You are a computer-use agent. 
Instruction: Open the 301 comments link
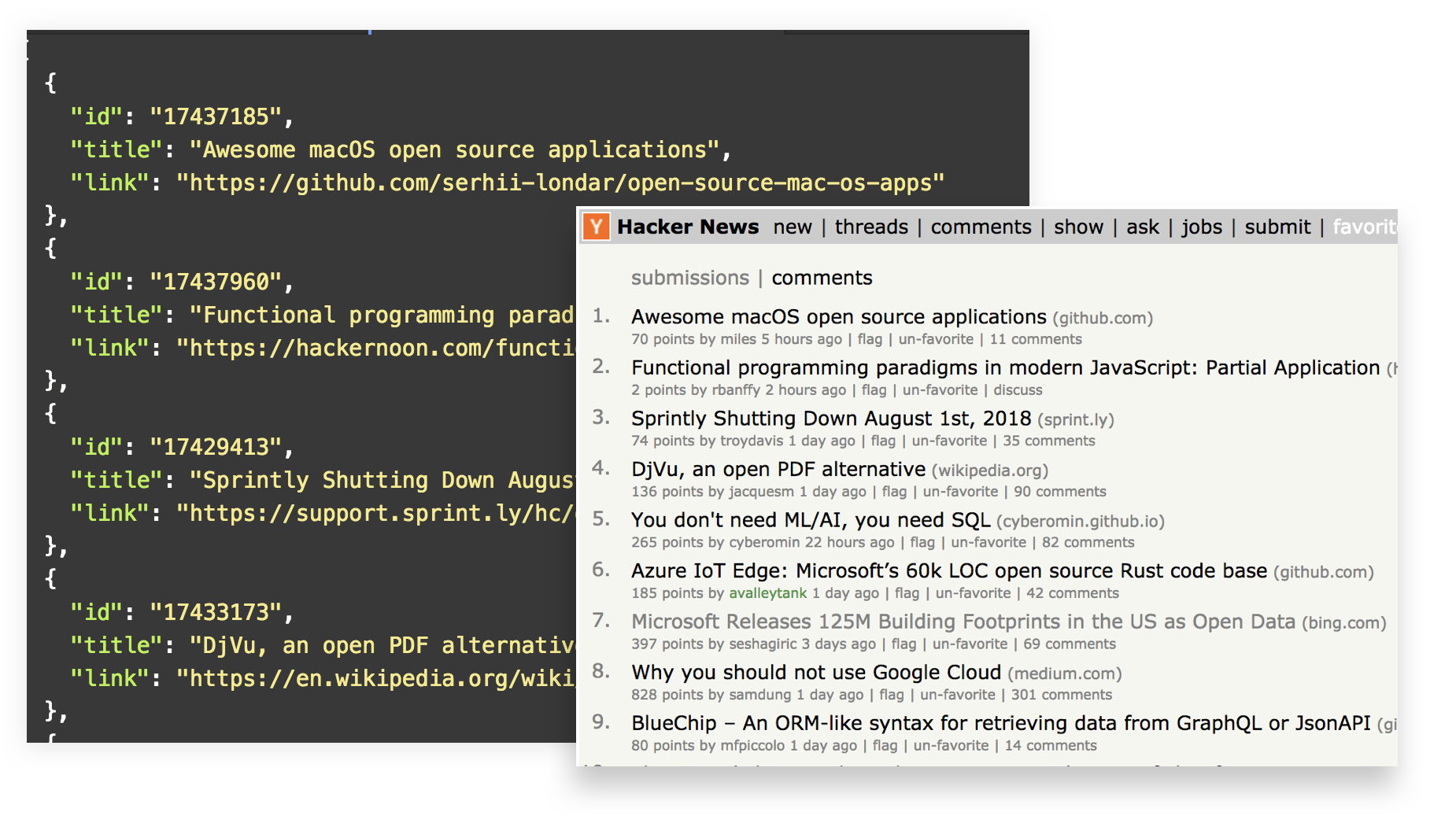(x=1062, y=695)
